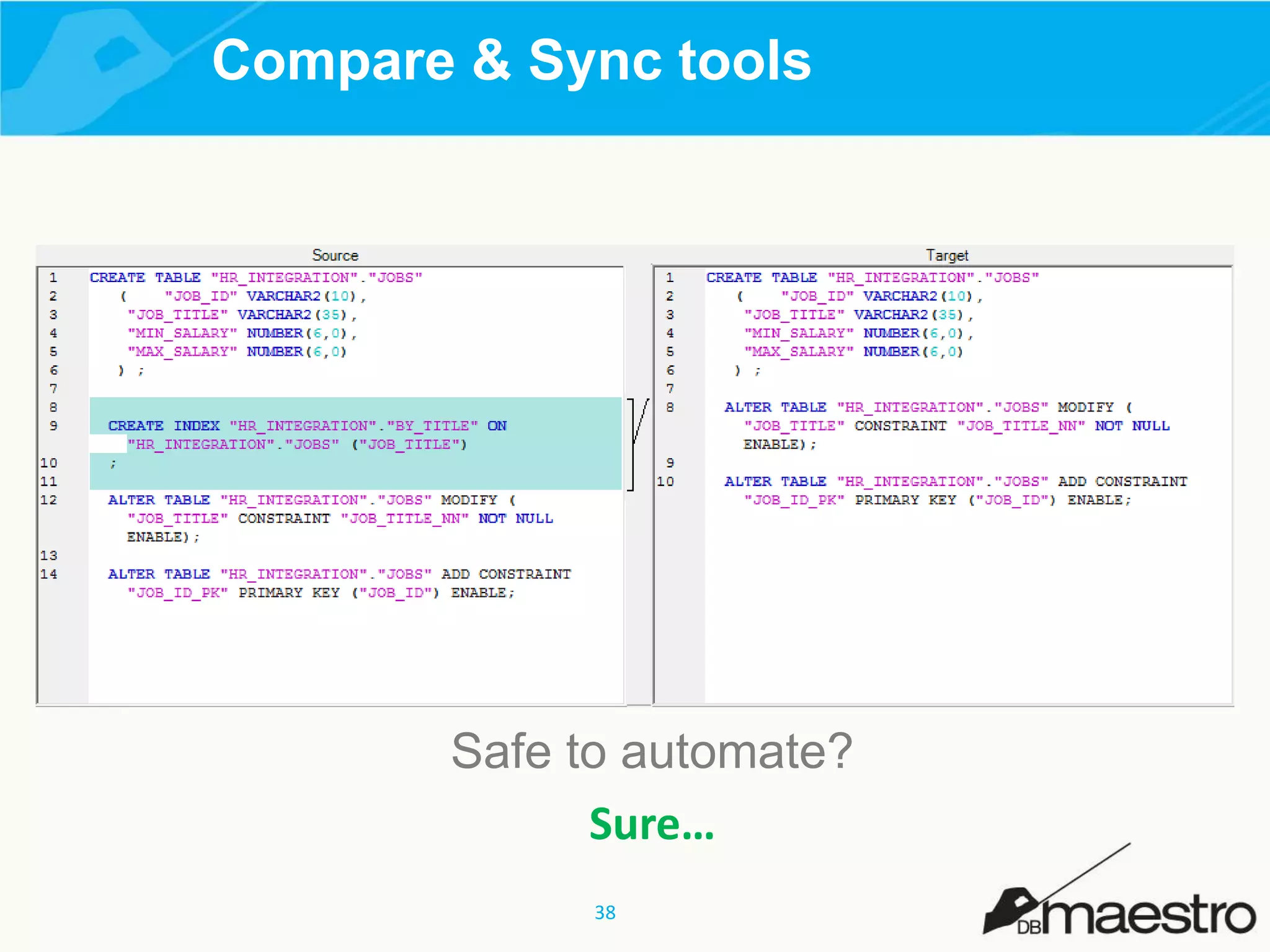Click "JOB_TITLE" VARCHAR2(35) line in Source
The height and width of the screenshot is (952, 1270).
click(x=242, y=315)
